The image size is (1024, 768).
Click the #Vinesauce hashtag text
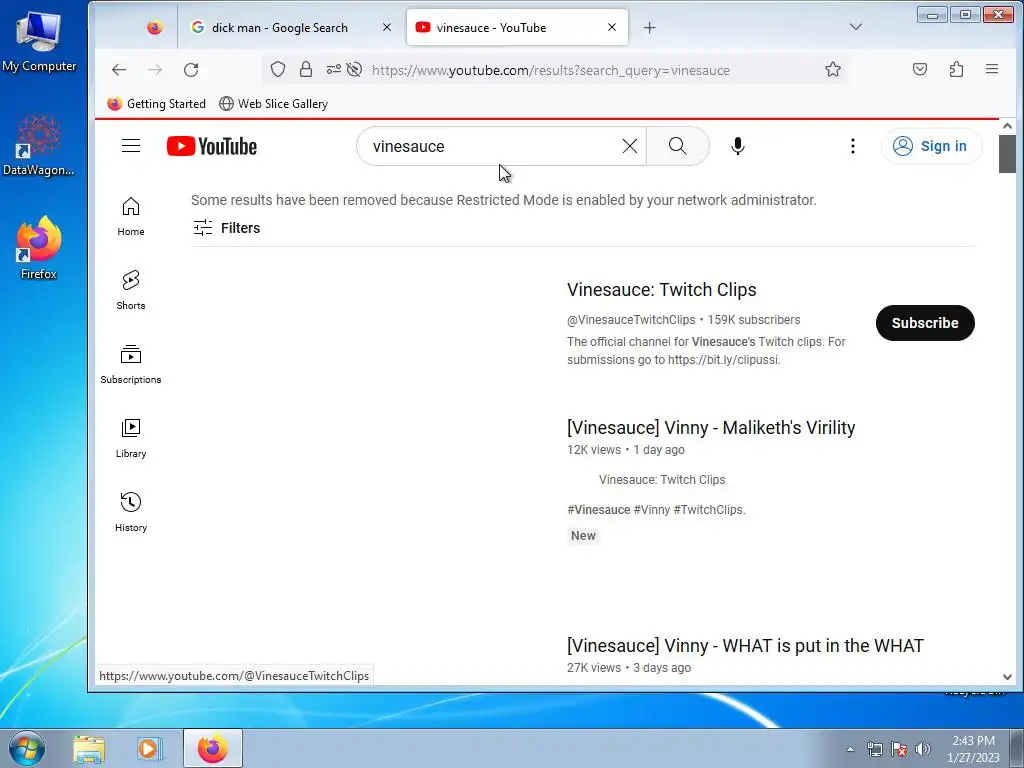coord(598,509)
